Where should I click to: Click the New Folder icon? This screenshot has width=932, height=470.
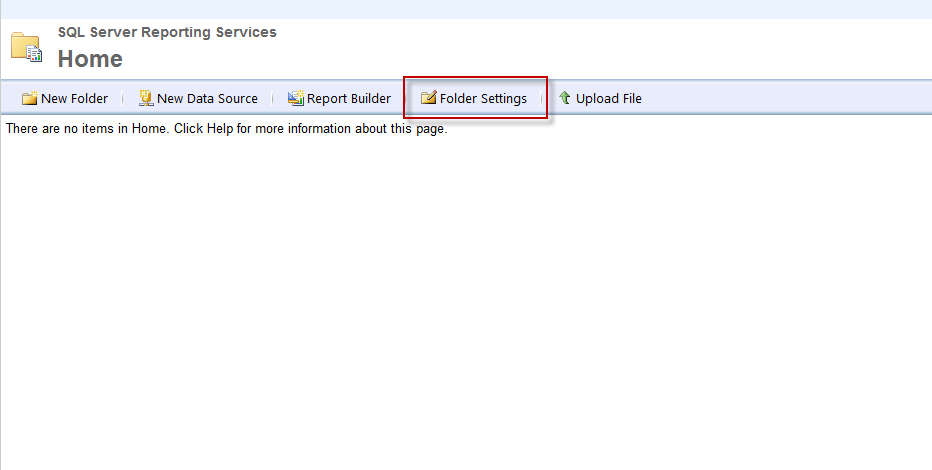(29, 98)
